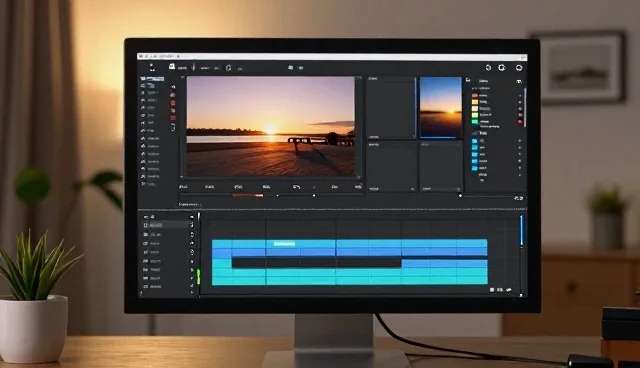
Task: Click the cloud-shaped icon at top right
Action: [519, 68]
